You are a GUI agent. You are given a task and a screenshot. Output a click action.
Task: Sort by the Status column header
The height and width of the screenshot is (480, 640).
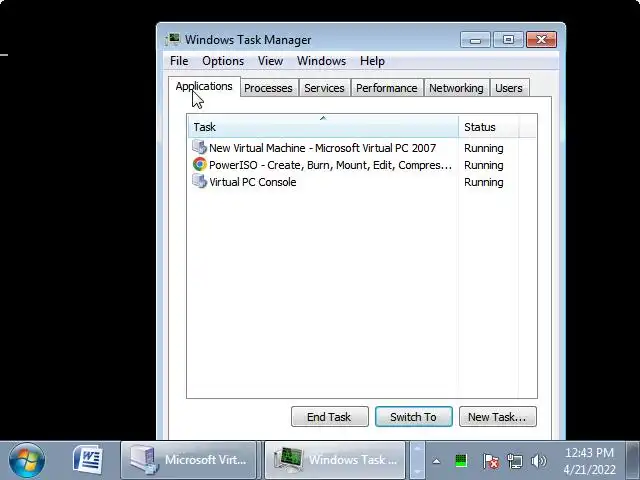(x=488, y=127)
